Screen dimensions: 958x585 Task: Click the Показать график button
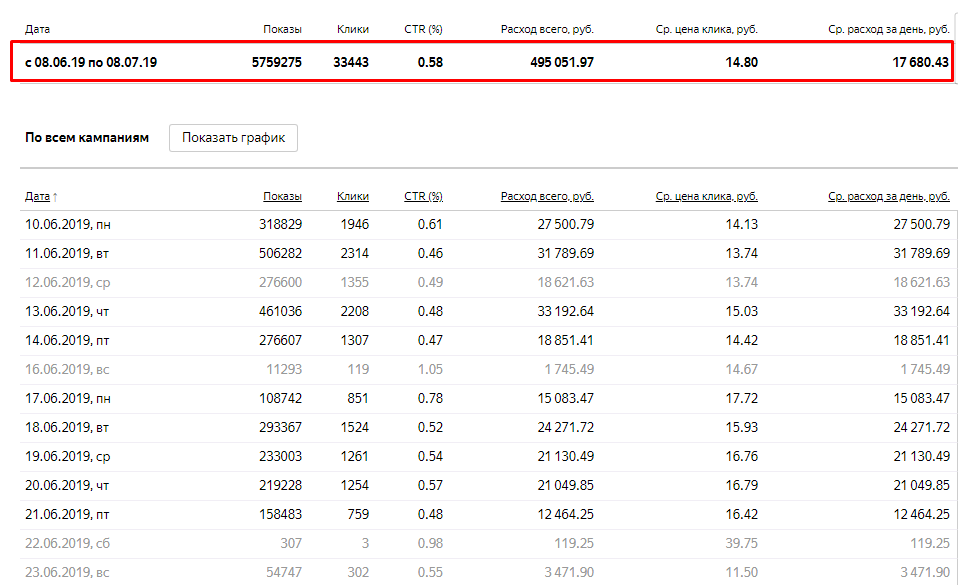pyautogui.click(x=233, y=138)
